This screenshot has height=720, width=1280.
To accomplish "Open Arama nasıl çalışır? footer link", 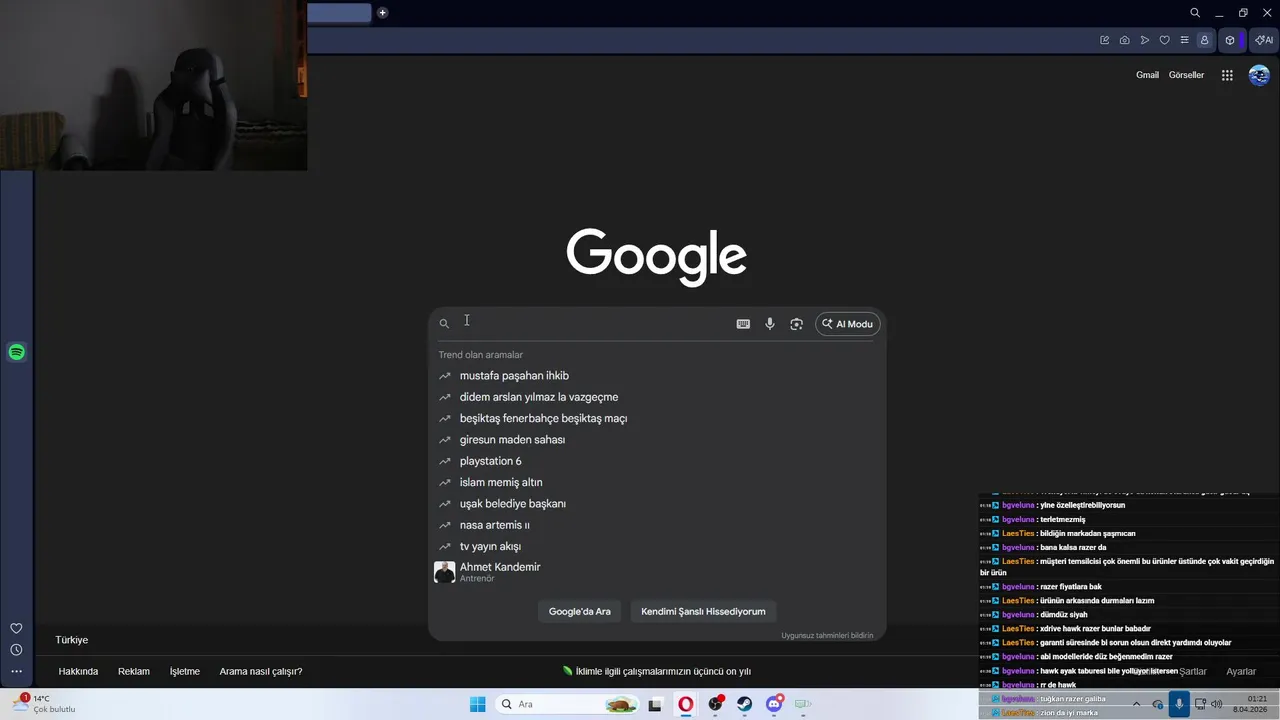I will point(261,671).
